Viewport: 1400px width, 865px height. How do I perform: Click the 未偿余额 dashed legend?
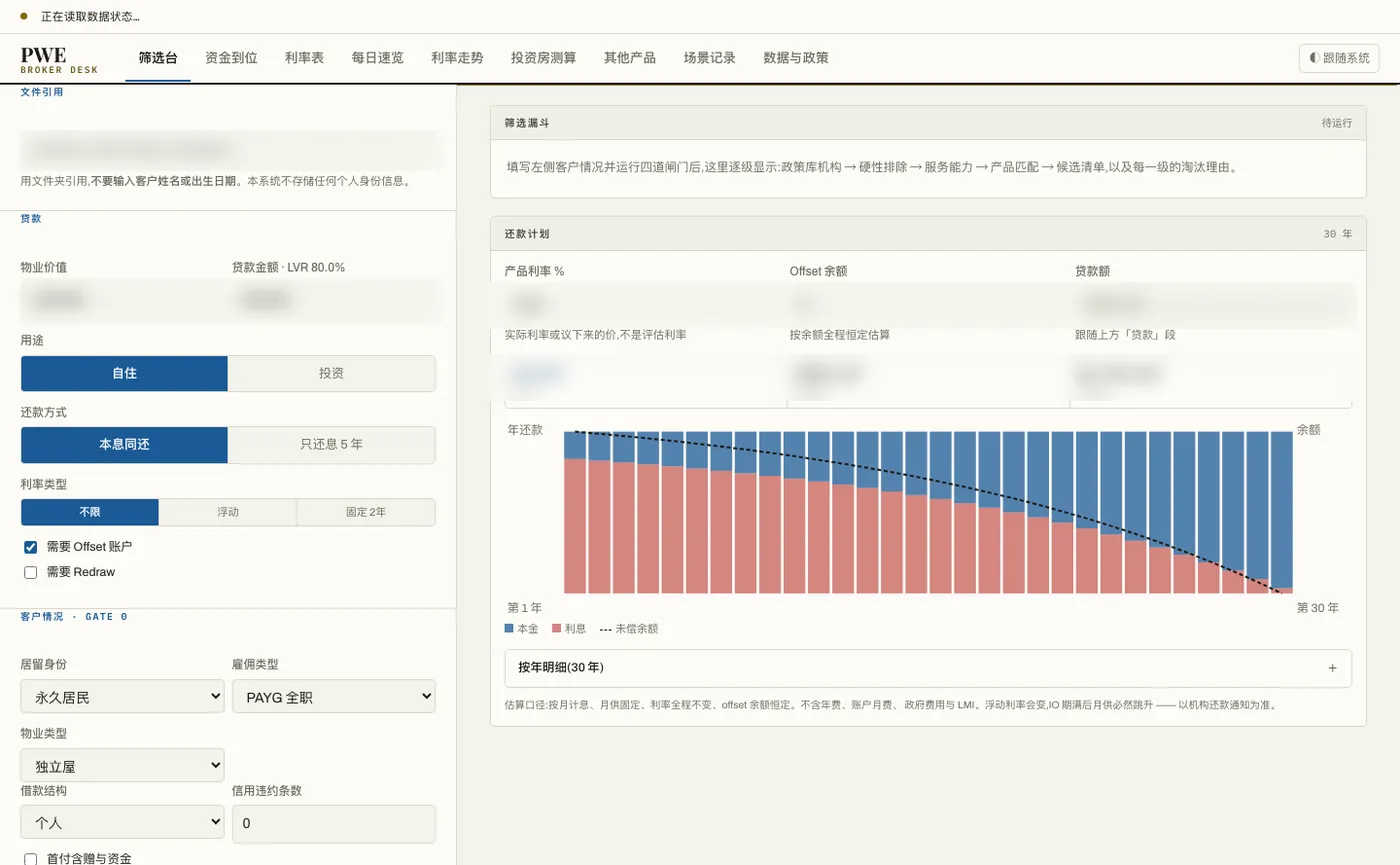click(628, 629)
